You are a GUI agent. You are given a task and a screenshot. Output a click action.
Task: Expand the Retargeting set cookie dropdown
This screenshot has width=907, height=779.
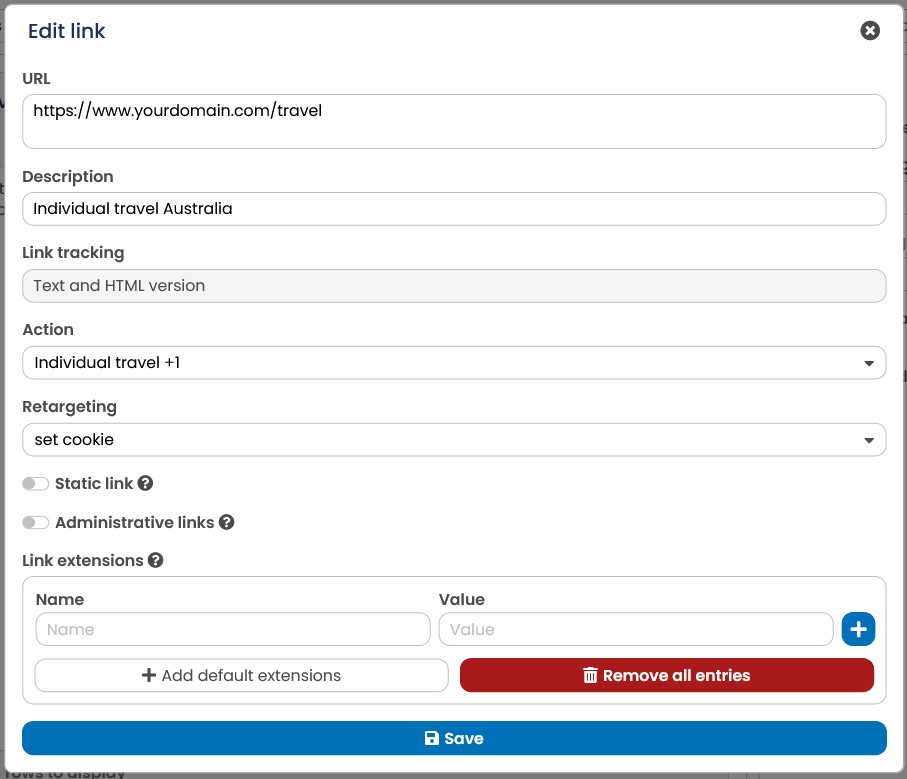coord(454,440)
